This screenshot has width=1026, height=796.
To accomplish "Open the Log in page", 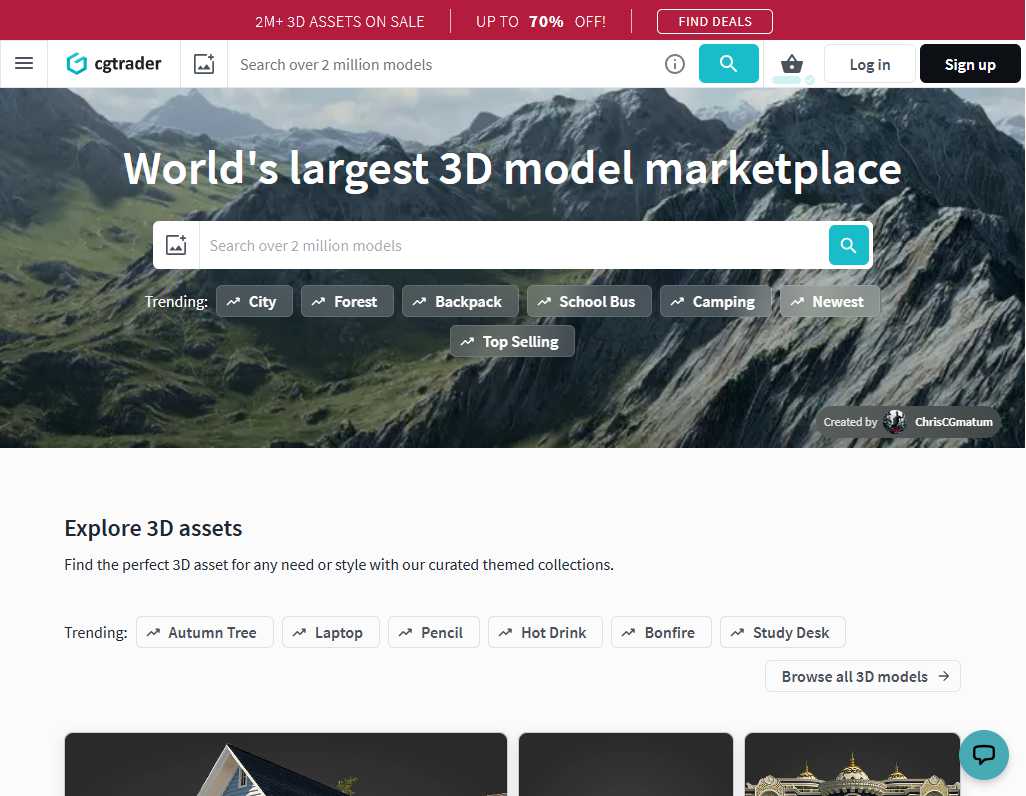I will tap(869, 63).
